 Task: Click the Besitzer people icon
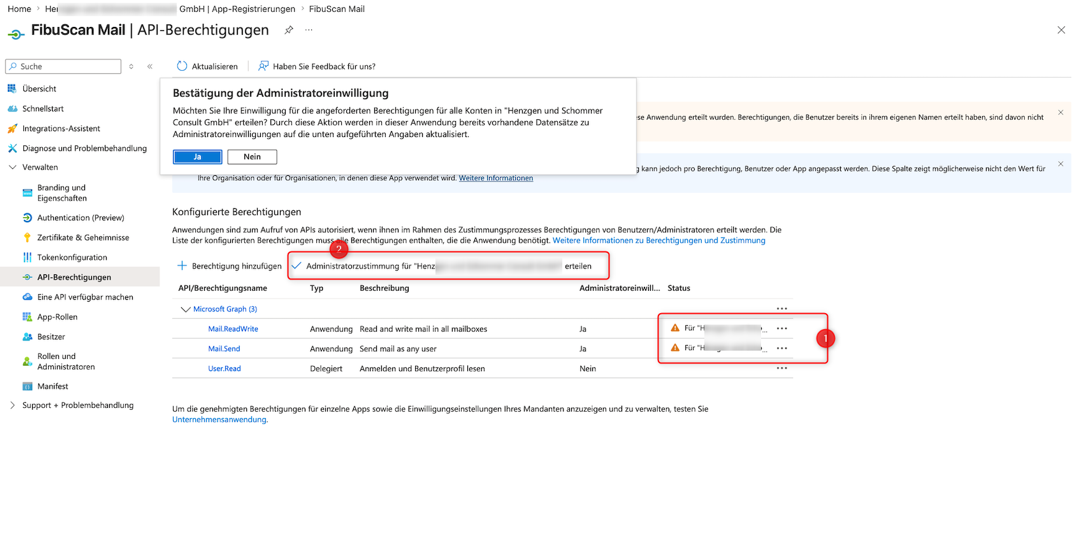pyautogui.click(x=28, y=337)
